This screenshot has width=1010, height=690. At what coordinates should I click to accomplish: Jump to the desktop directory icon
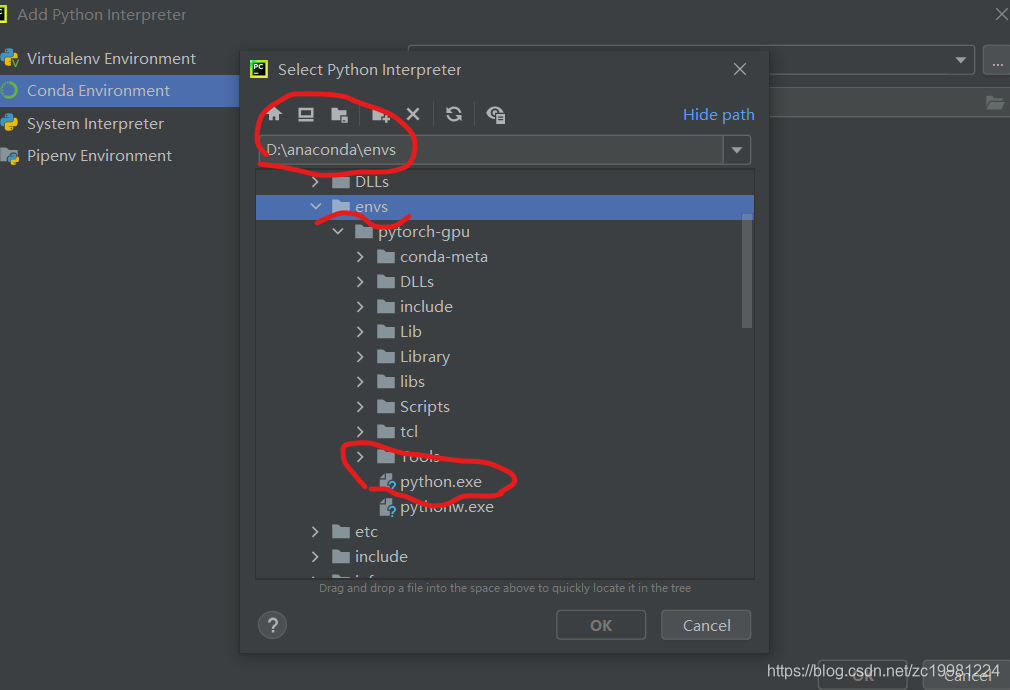click(x=306, y=115)
